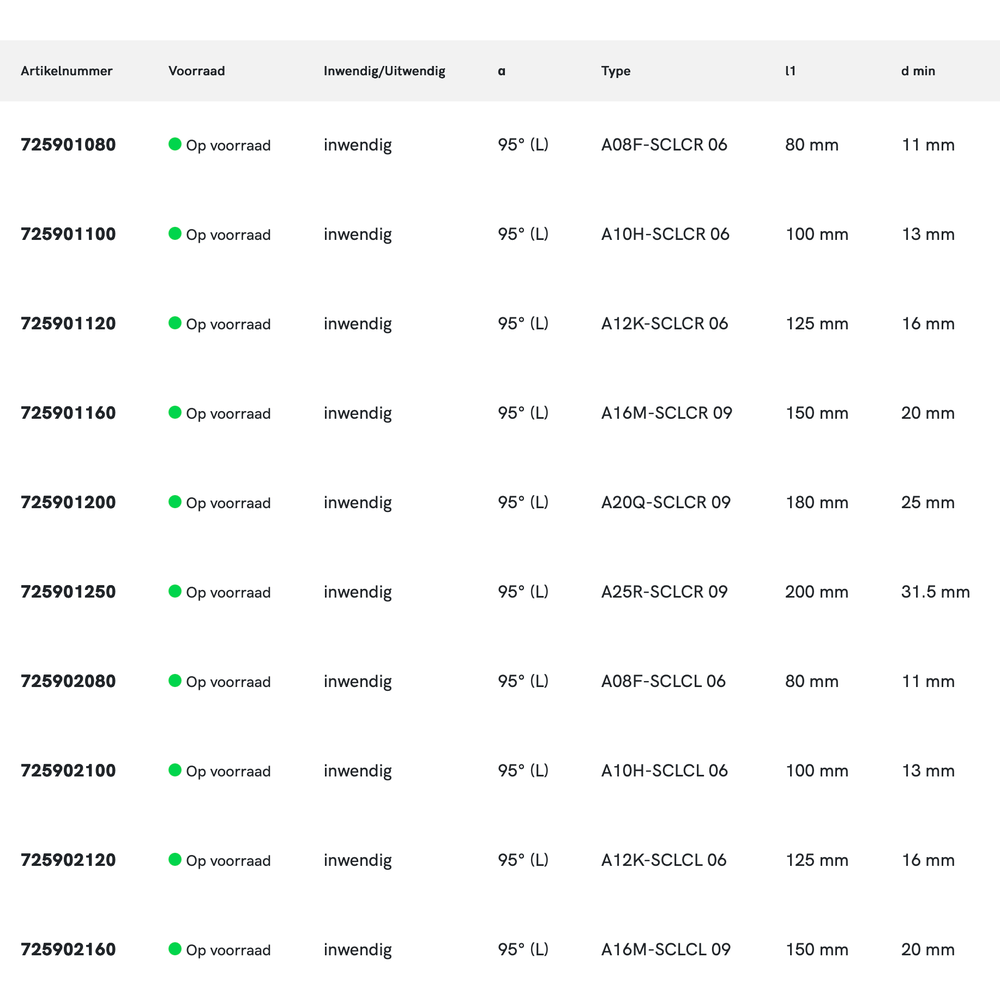Image resolution: width=1000 pixels, height=1000 pixels.
Task: Open article number 725901100
Action: point(68,234)
